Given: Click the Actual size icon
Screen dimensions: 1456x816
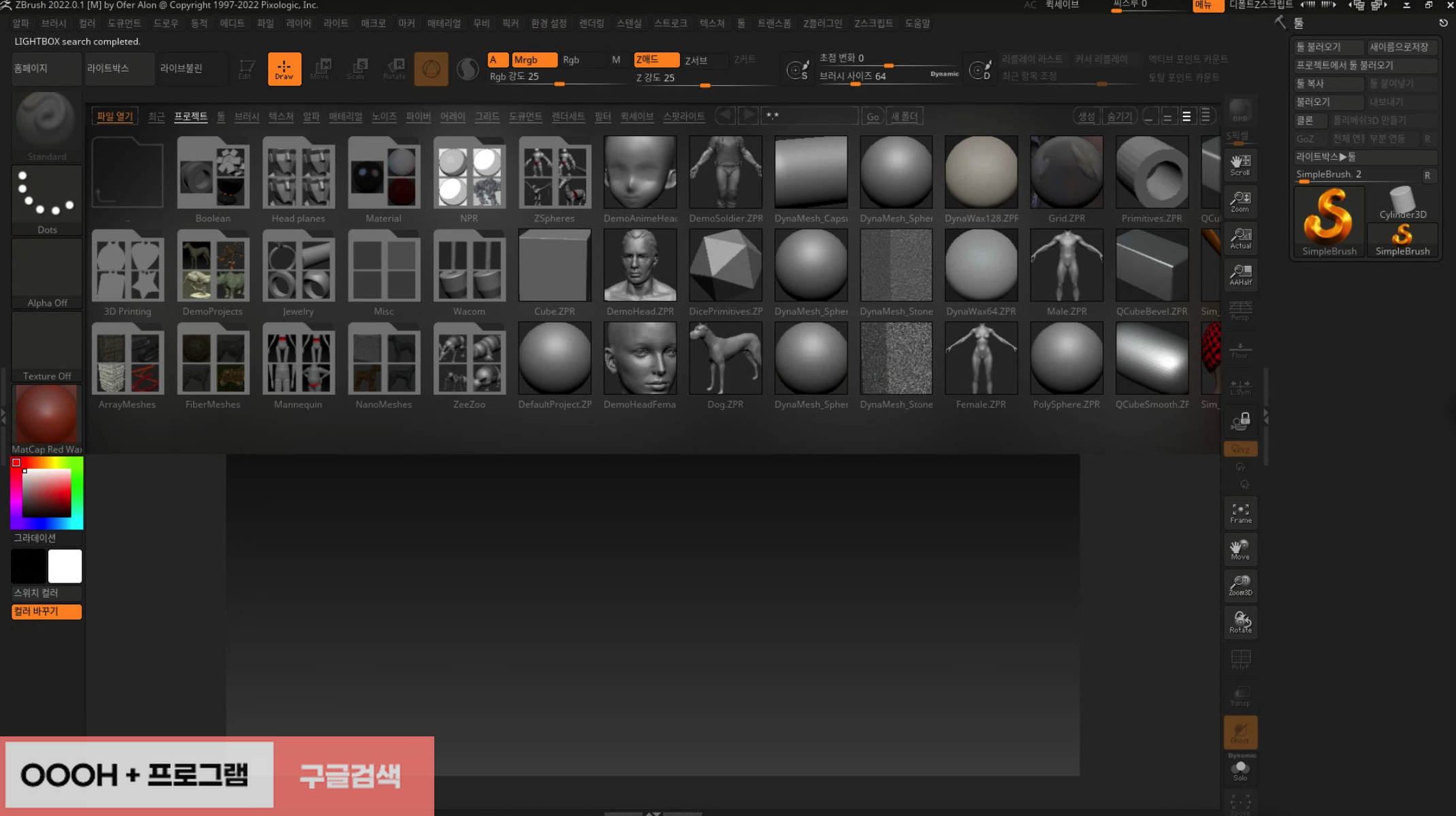Looking at the screenshot, I should [x=1240, y=238].
